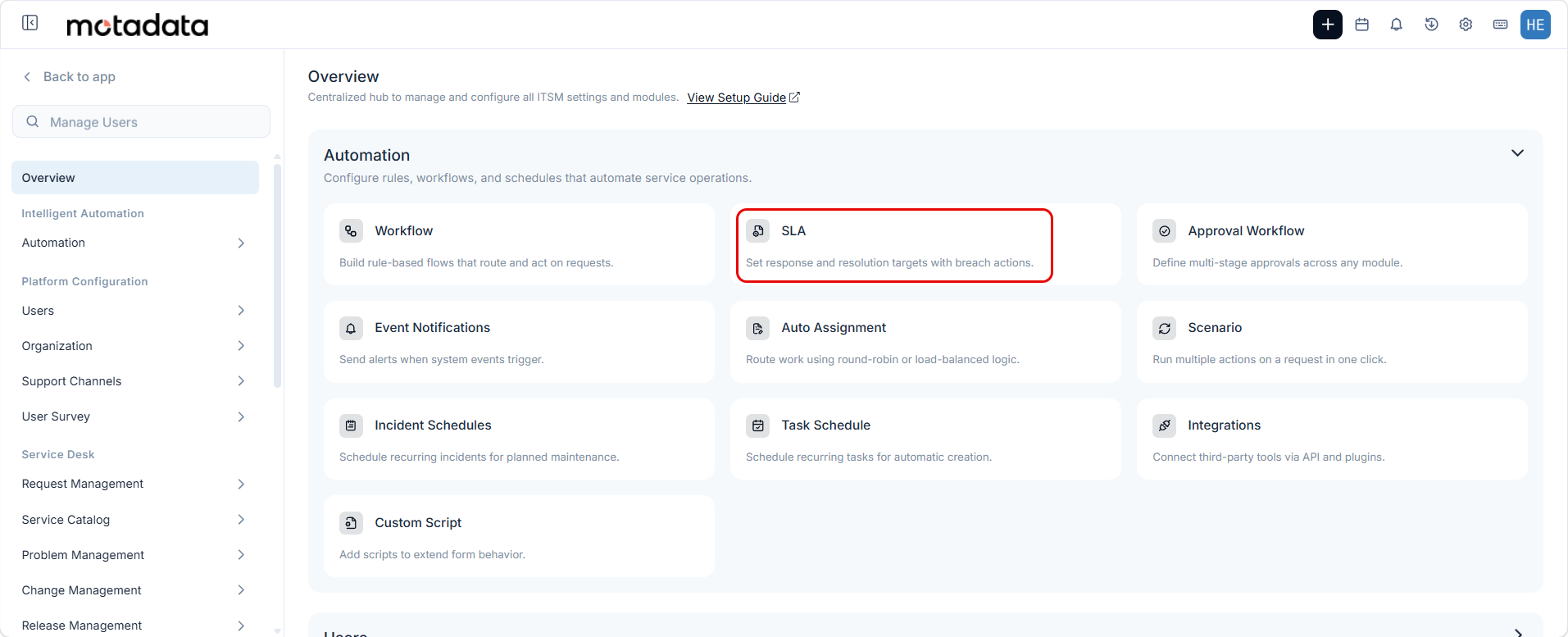Open the Auto Assignment card title
The width and height of the screenshot is (1568, 637).
(x=834, y=328)
